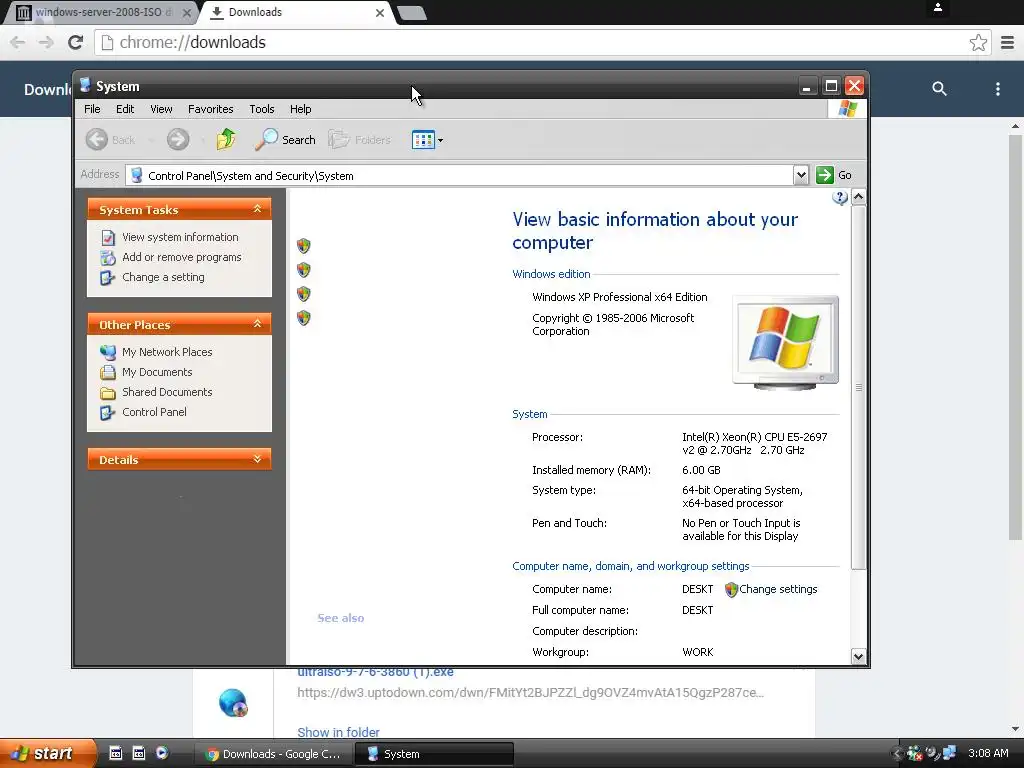Search downloads with the magnifier icon
This screenshot has height=768, width=1024.
tap(939, 89)
